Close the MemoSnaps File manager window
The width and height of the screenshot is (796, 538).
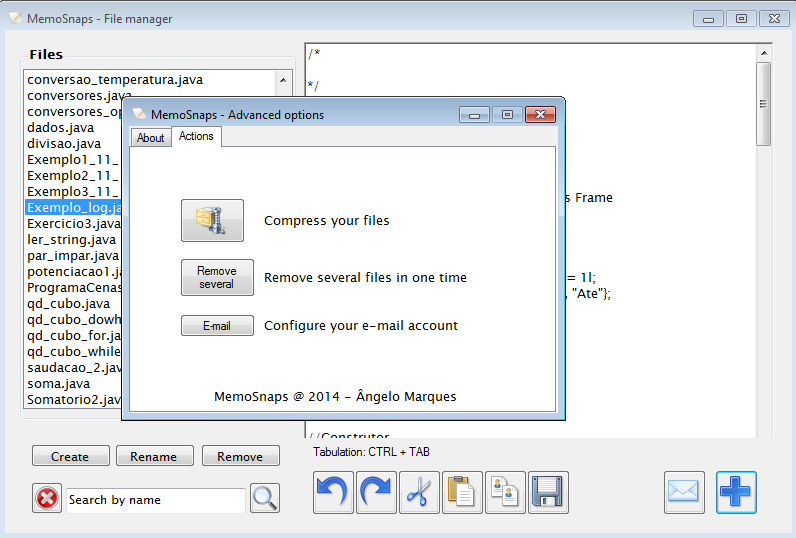[x=774, y=19]
